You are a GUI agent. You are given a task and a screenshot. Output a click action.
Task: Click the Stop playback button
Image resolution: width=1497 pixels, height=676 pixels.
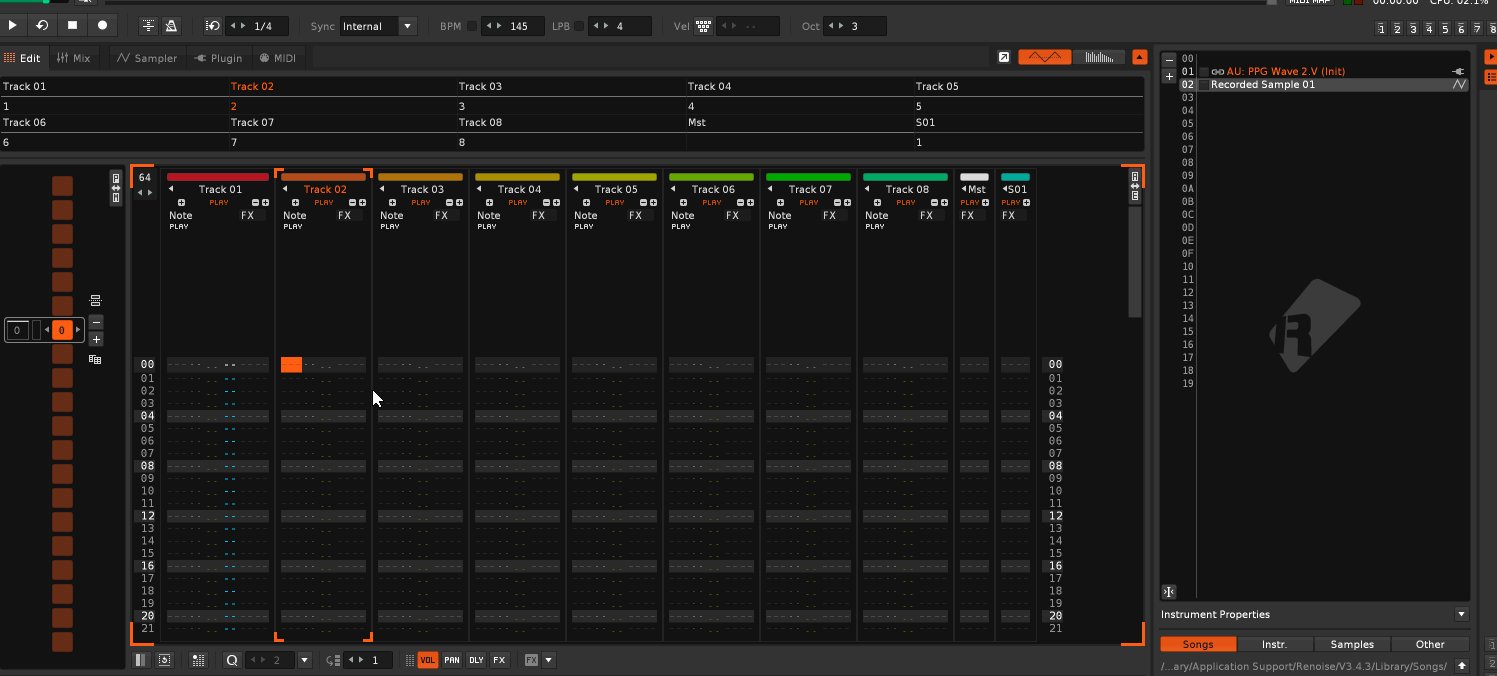tap(72, 25)
